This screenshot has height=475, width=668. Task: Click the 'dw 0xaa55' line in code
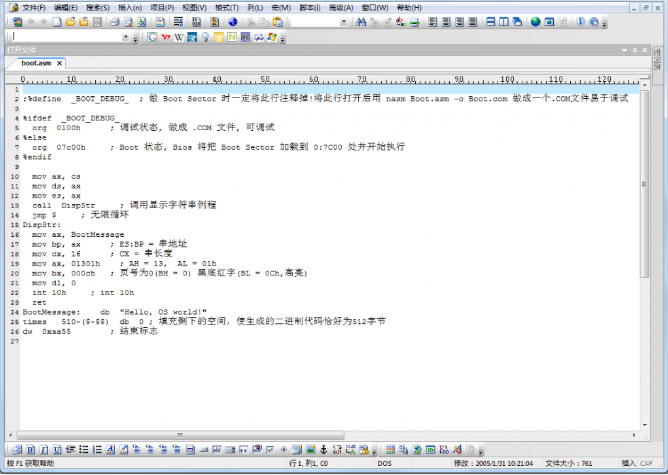(x=46, y=331)
